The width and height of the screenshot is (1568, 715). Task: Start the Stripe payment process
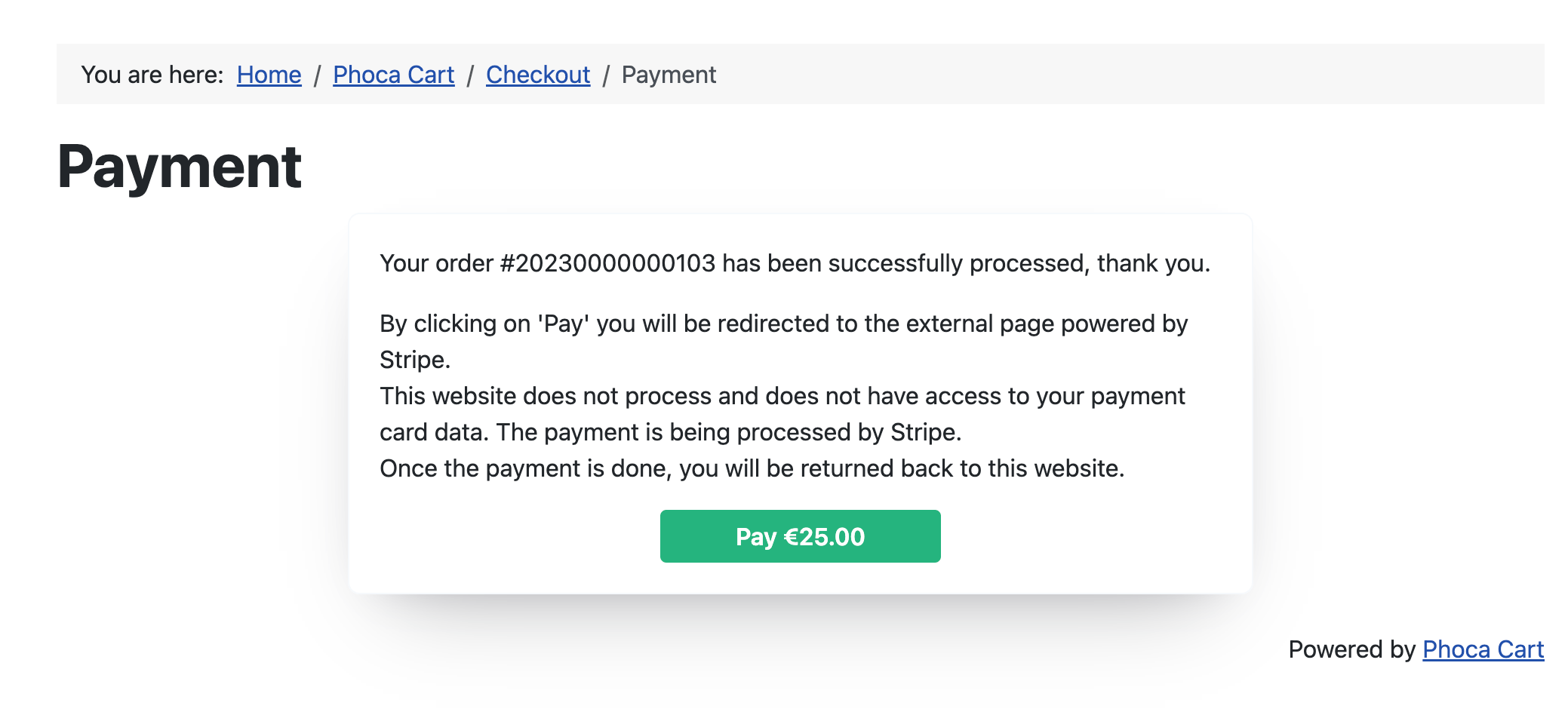tap(800, 535)
